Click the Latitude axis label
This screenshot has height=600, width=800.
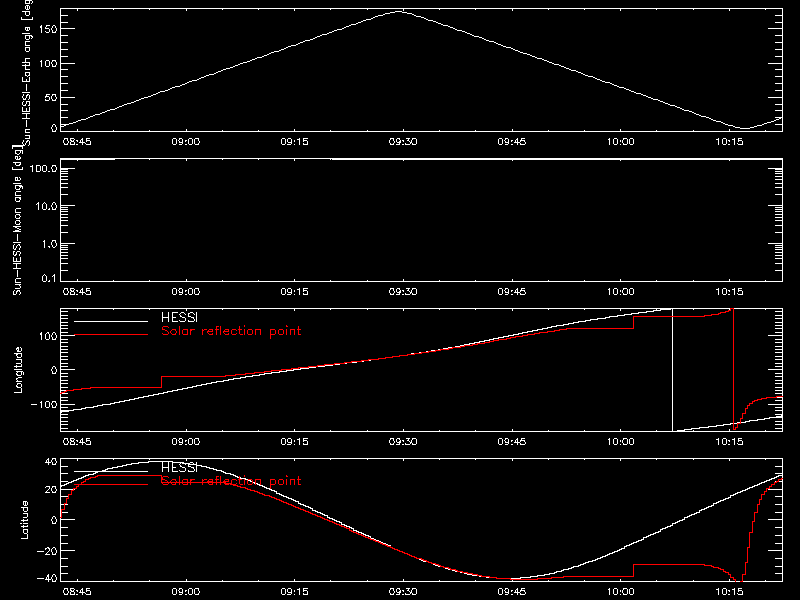click(24, 520)
